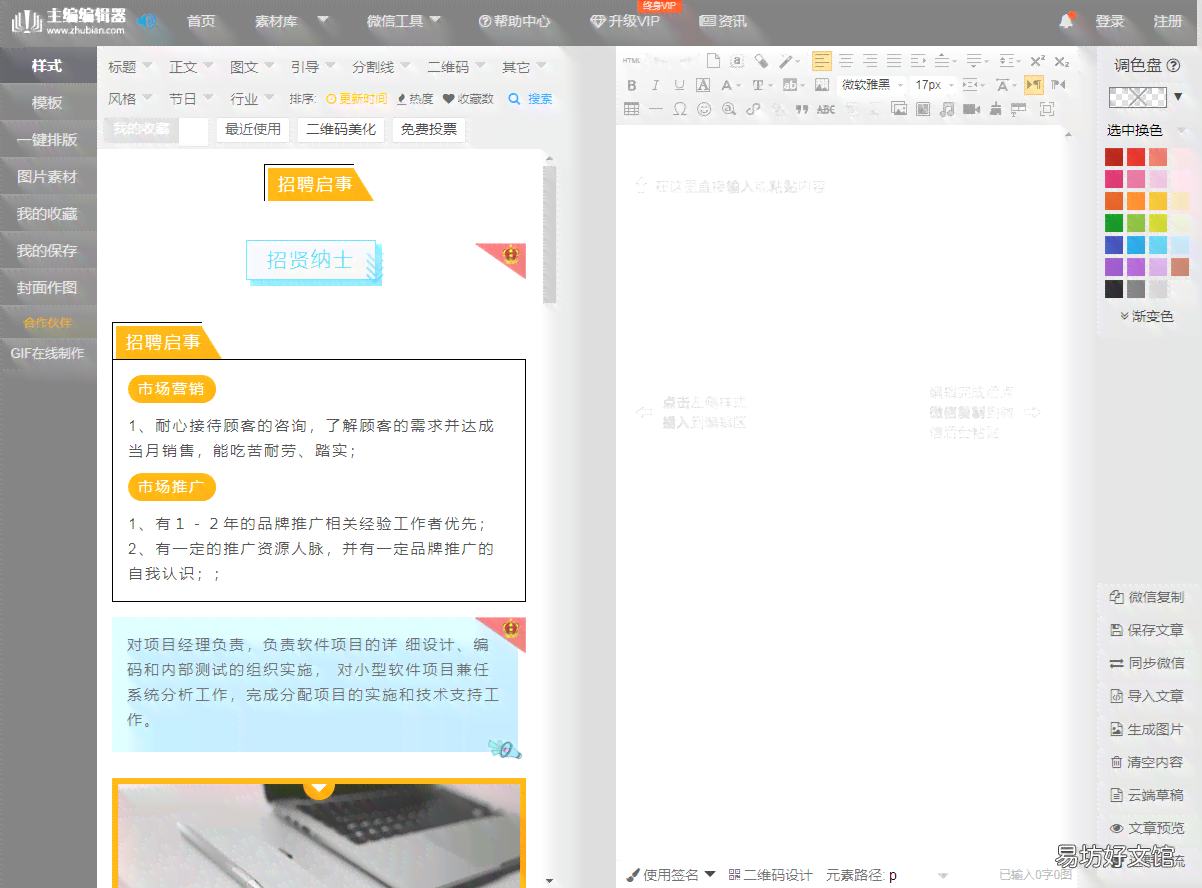The image size is (1202, 888).
Task: Open the font family dropdown 微软雅黑
Action: (872, 85)
